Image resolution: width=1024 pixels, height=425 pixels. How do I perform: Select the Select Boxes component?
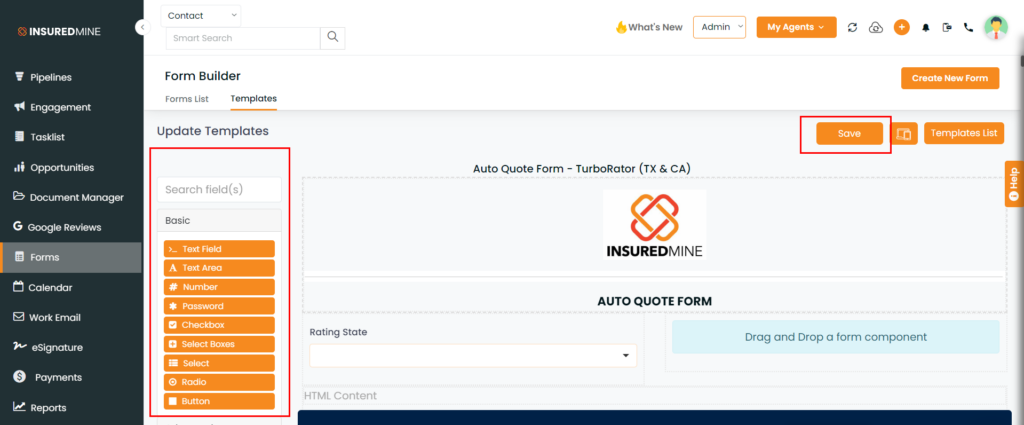(x=219, y=344)
